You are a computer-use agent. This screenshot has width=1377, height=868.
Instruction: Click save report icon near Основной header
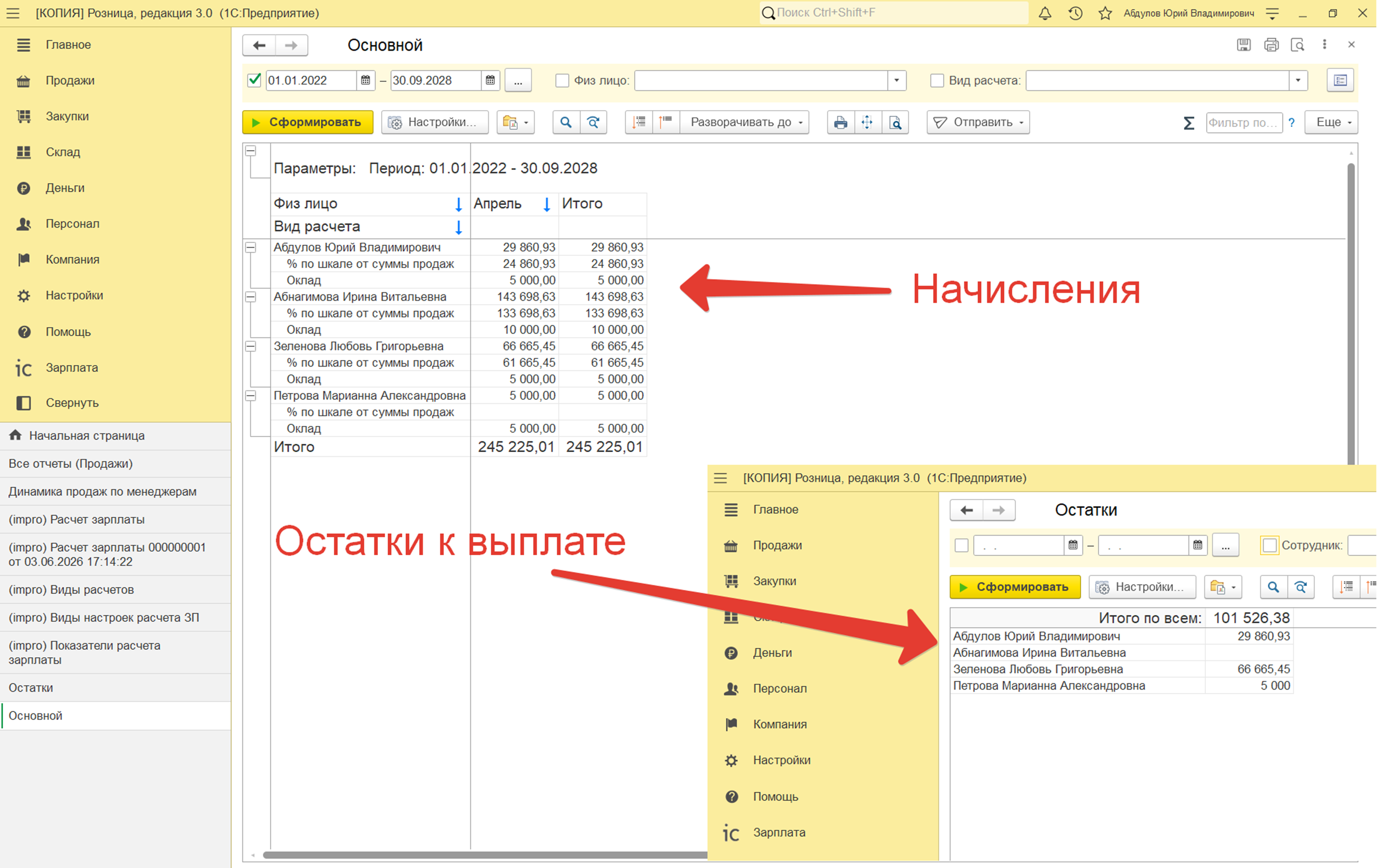1244,44
